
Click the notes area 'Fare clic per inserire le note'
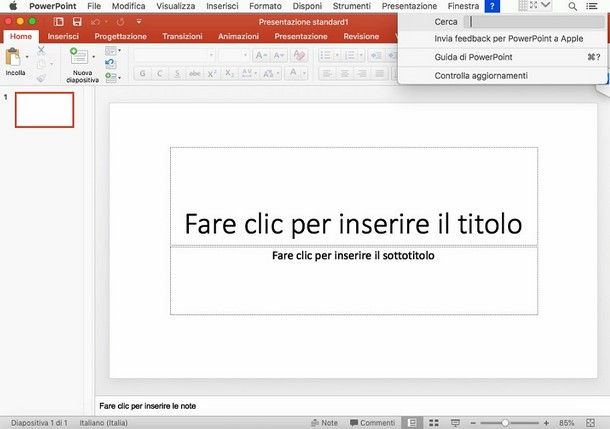[148, 406]
